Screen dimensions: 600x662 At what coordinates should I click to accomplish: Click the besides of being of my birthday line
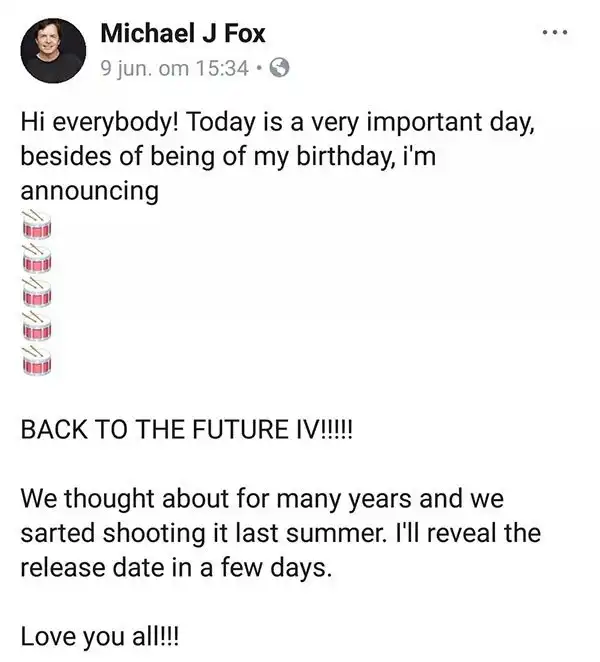coord(201,156)
